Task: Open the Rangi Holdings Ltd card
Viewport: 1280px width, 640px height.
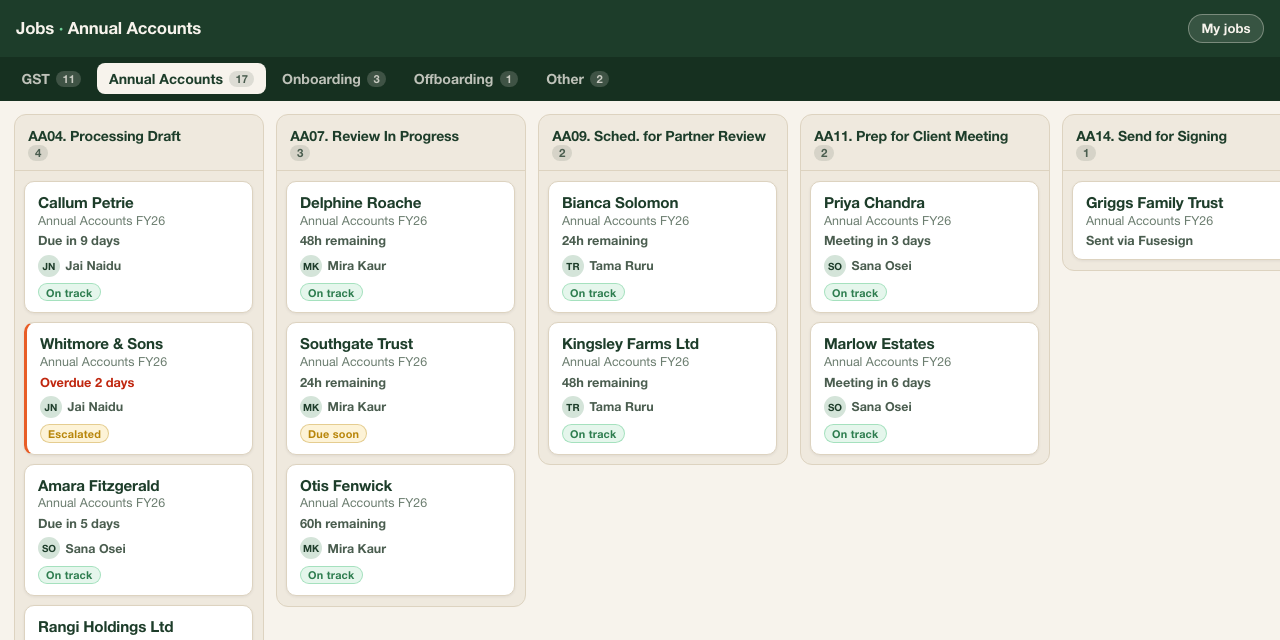Action: (x=139, y=623)
